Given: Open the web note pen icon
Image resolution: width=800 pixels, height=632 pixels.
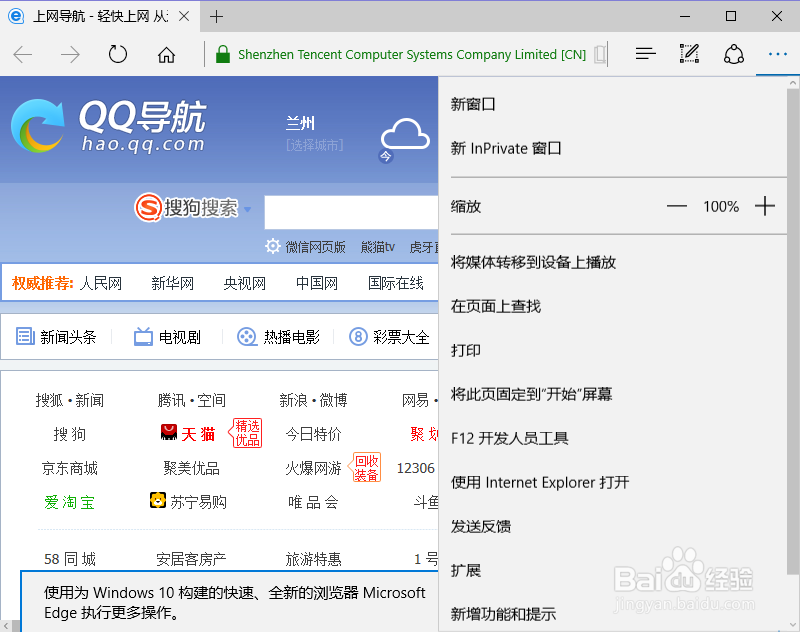Looking at the screenshot, I should click(x=689, y=54).
